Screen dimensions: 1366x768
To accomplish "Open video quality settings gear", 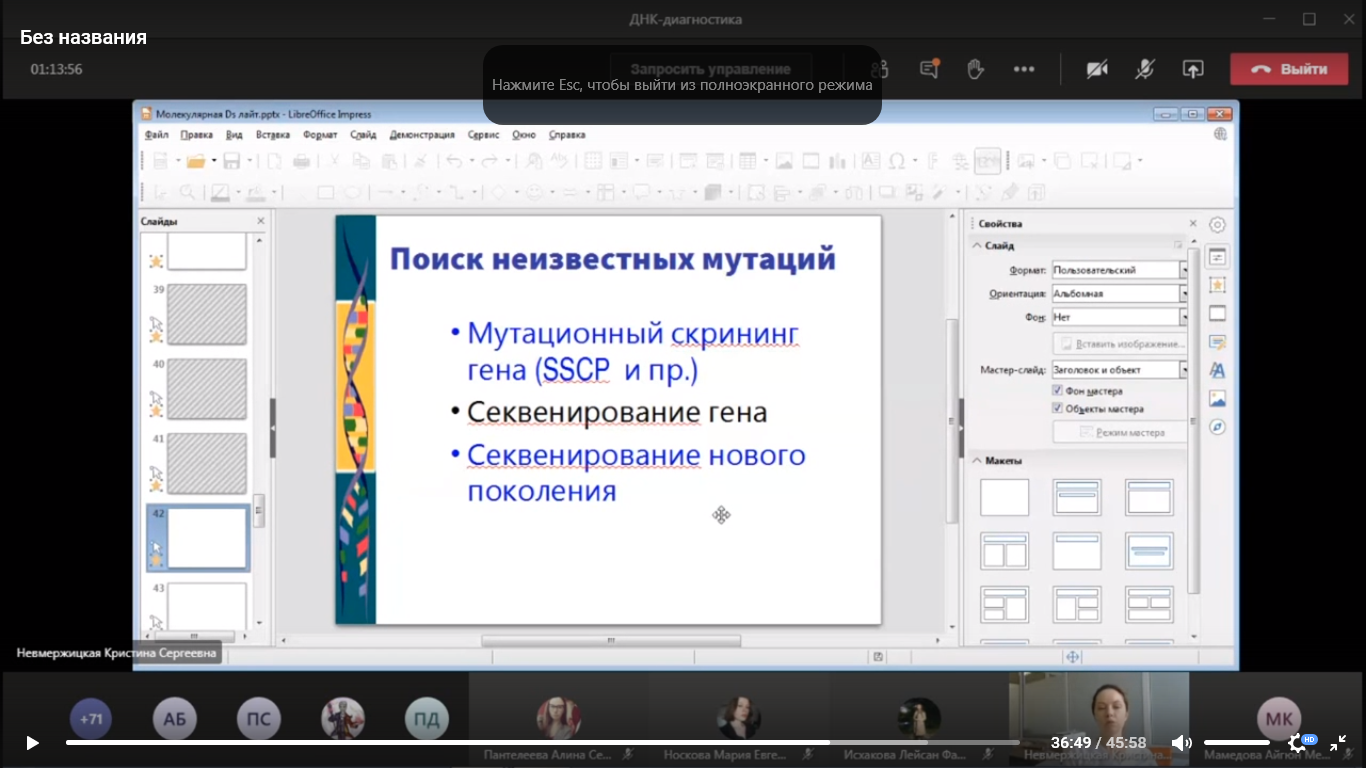I will click(x=1297, y=743).
